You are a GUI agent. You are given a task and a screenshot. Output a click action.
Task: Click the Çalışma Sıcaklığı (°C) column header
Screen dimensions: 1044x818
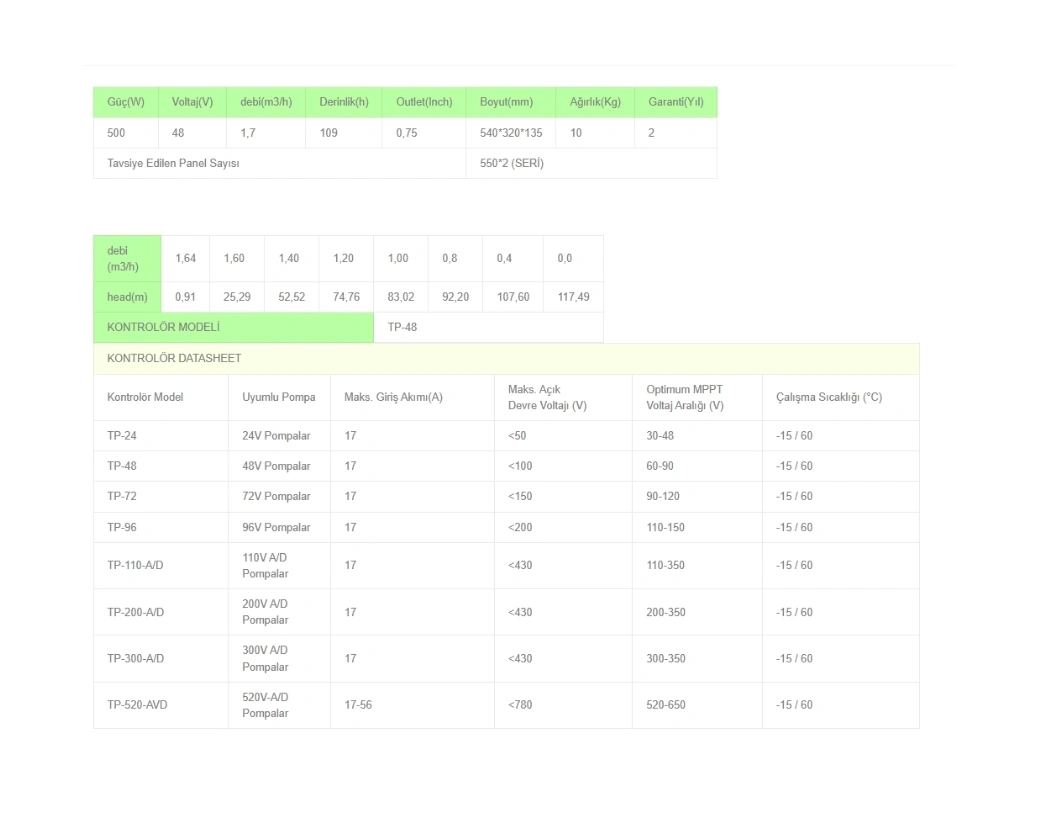coord(829,397)
